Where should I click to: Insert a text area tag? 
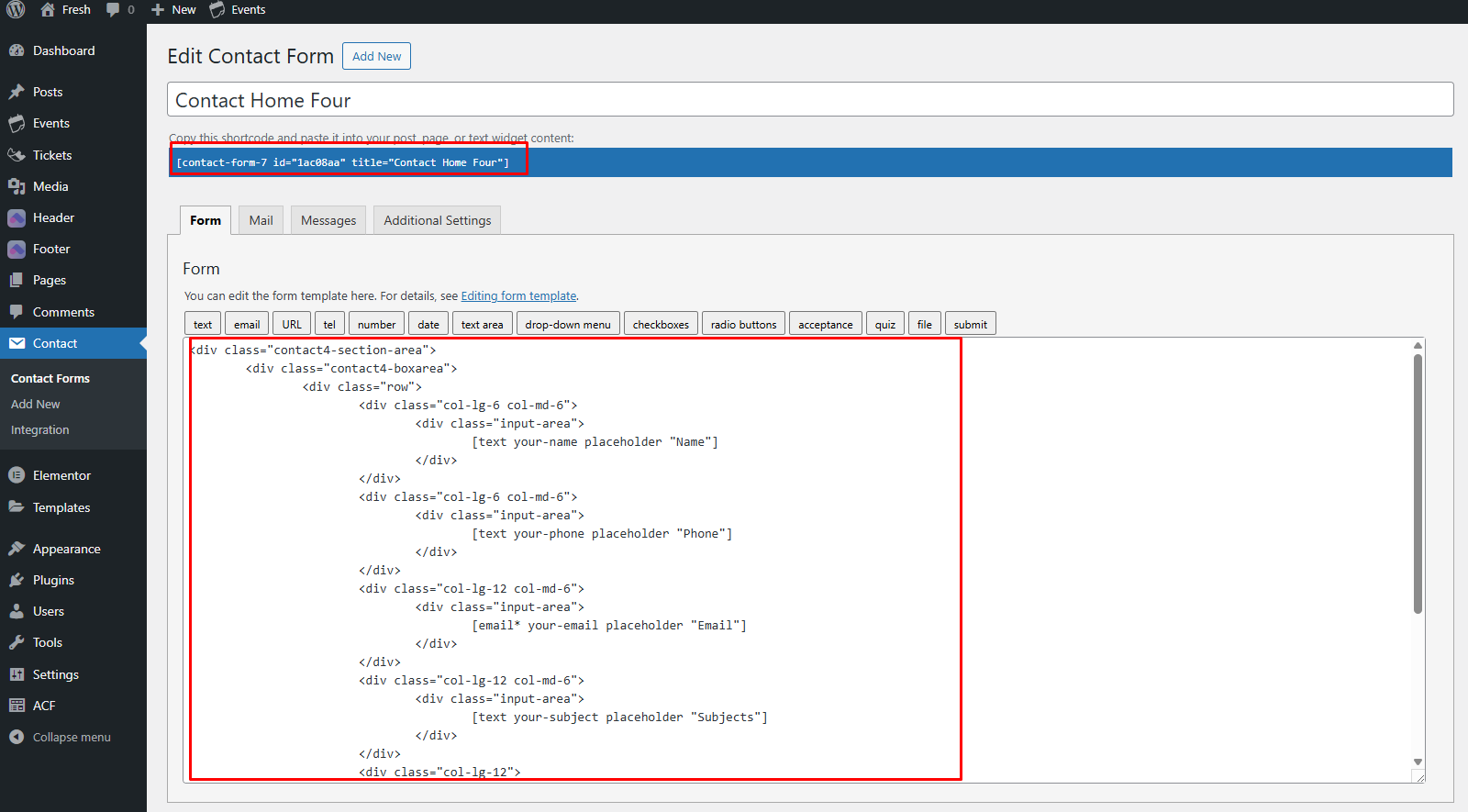pos(483,324)
